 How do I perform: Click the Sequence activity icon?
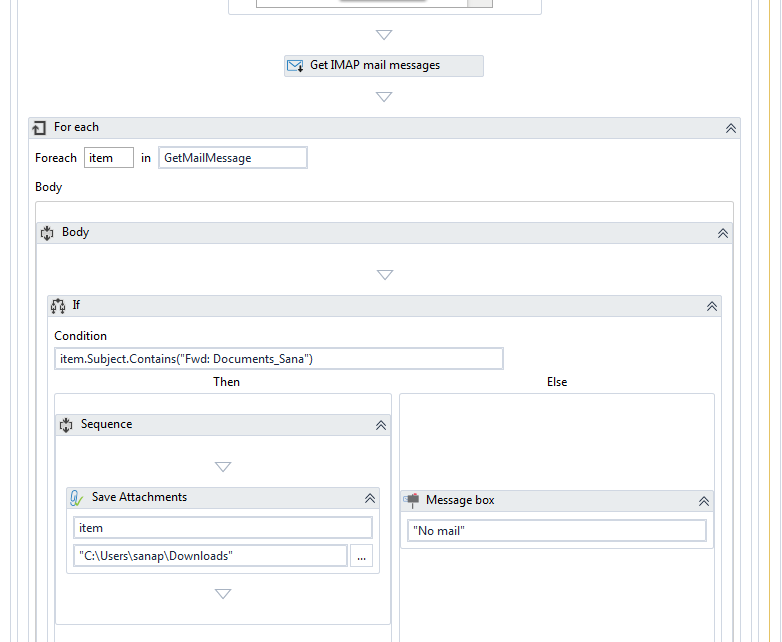[66, 425]
